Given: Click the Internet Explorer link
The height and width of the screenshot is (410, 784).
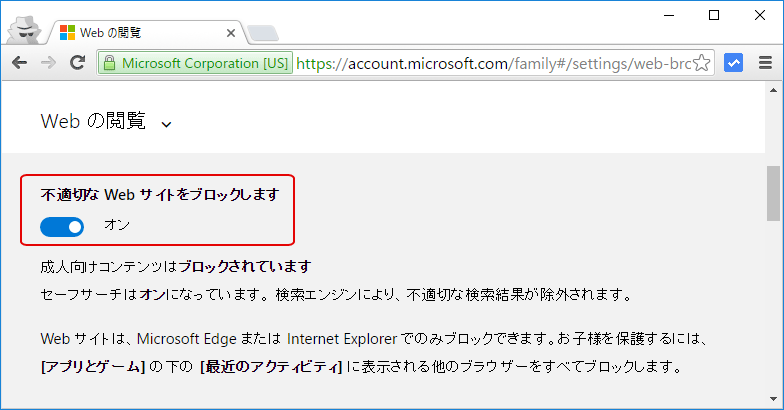Looking at the screenshot, I should click(342, 339).
